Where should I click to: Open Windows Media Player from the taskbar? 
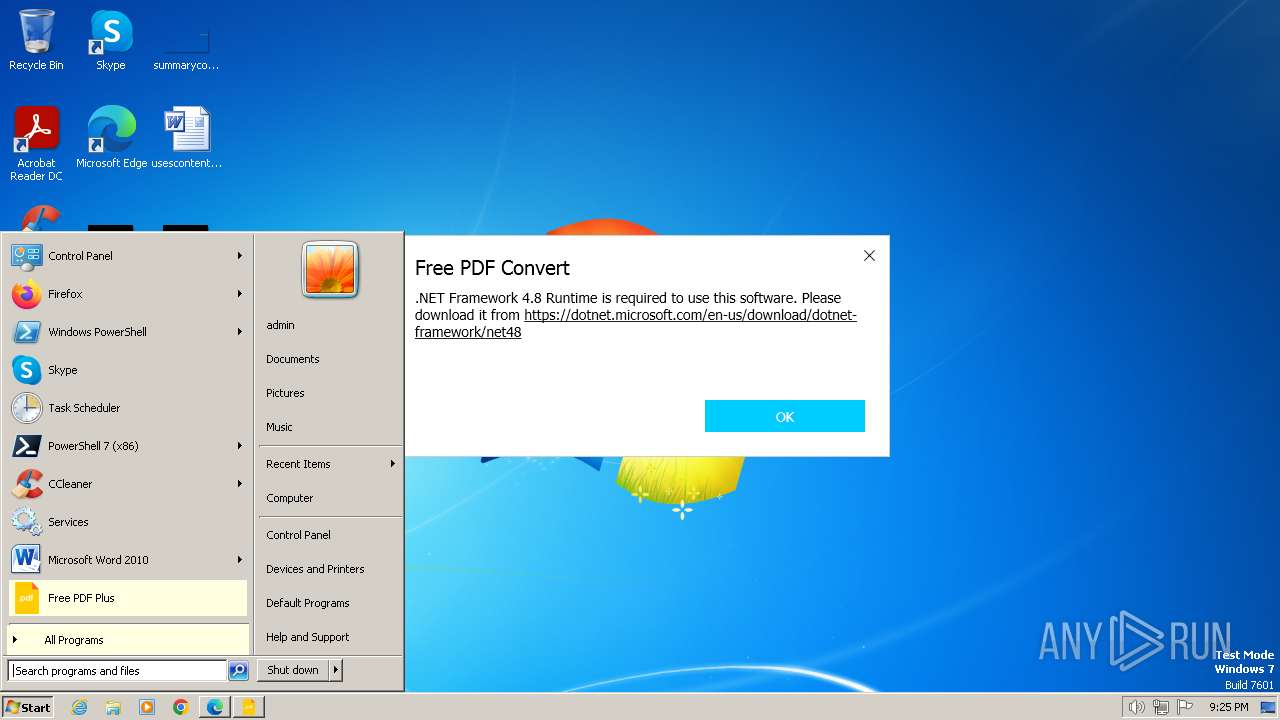coord(147,707)
